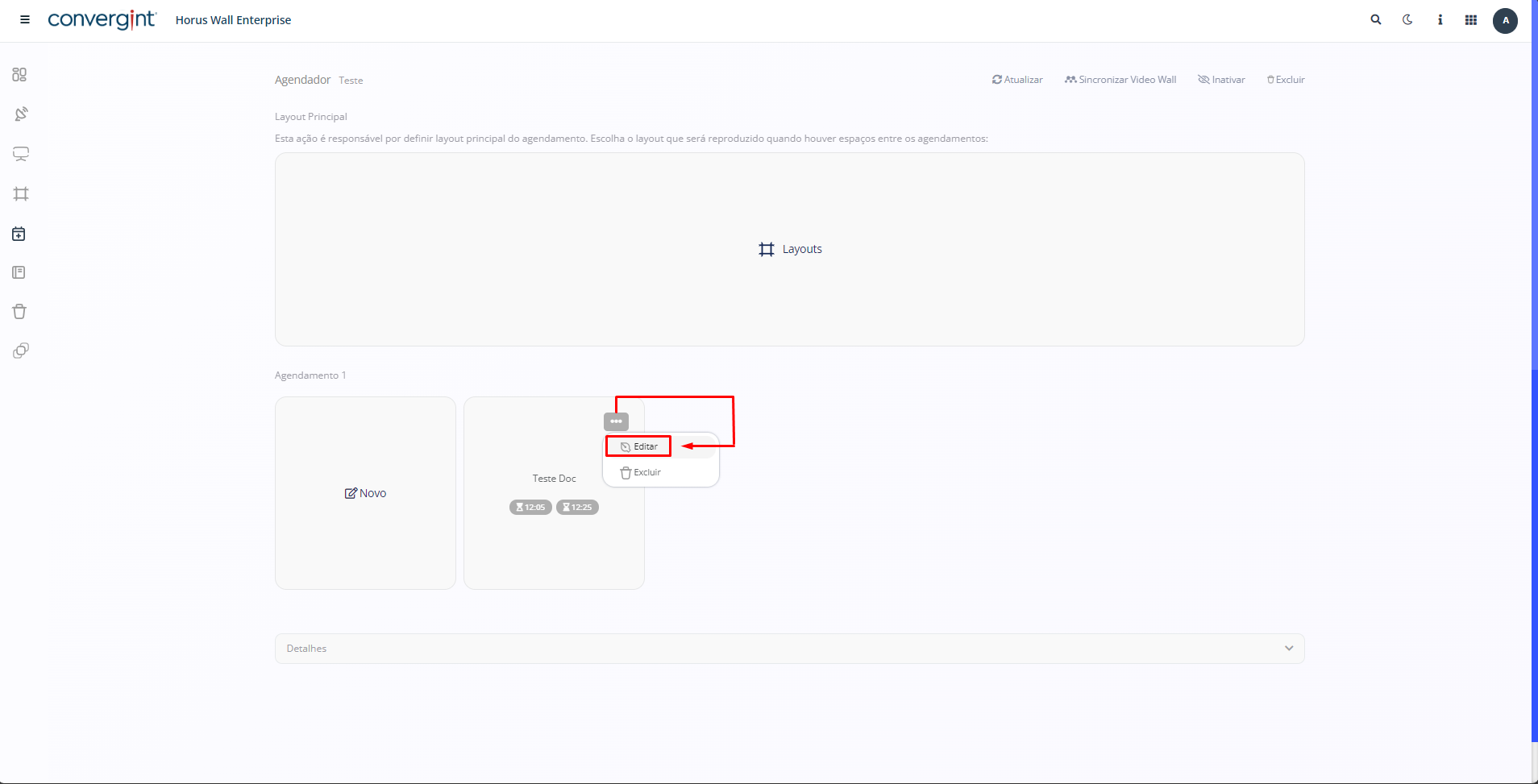Click the three-dots menu on Teste Doc

(616, 421)
